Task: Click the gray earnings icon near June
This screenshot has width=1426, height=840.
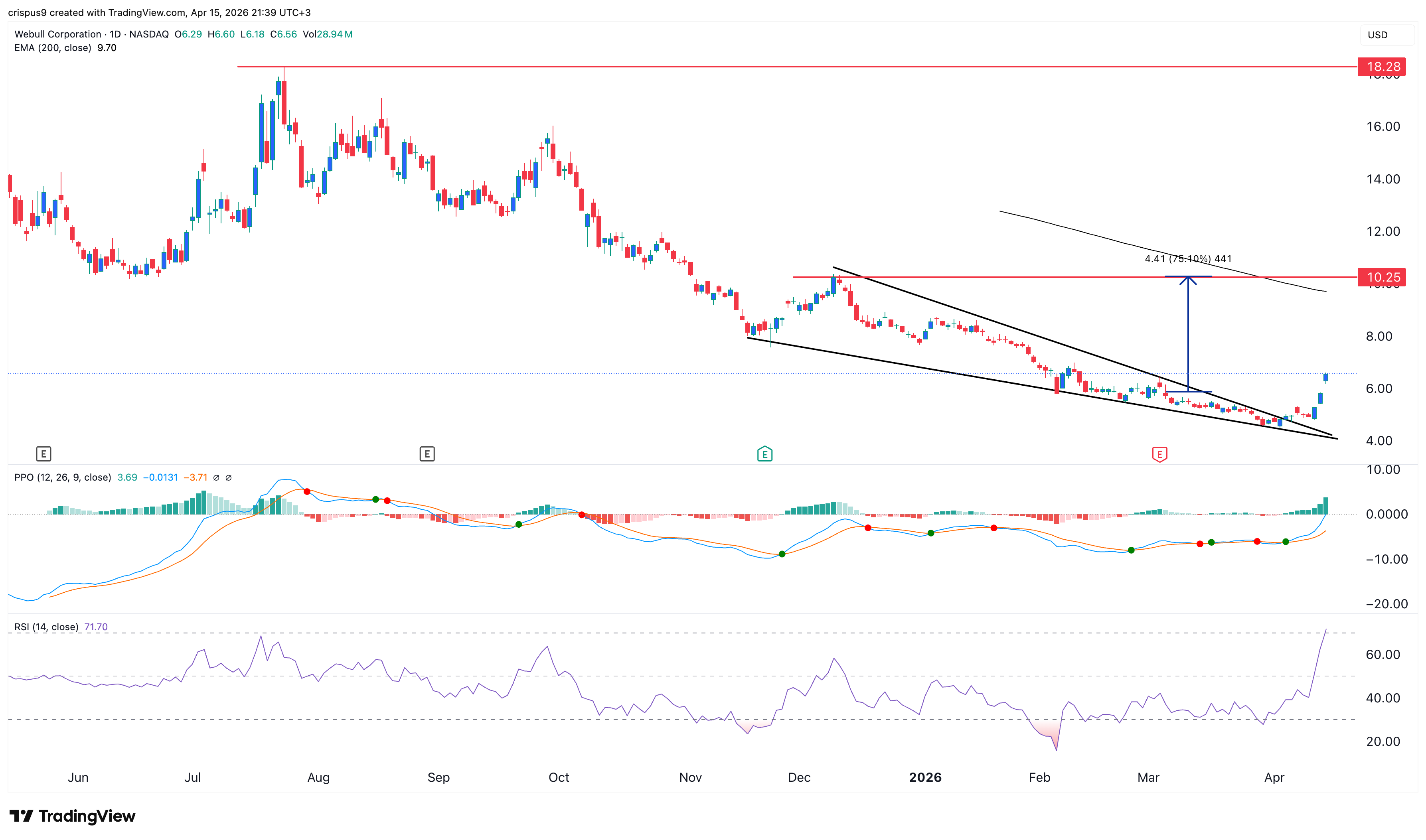Action: coord(43,454)
